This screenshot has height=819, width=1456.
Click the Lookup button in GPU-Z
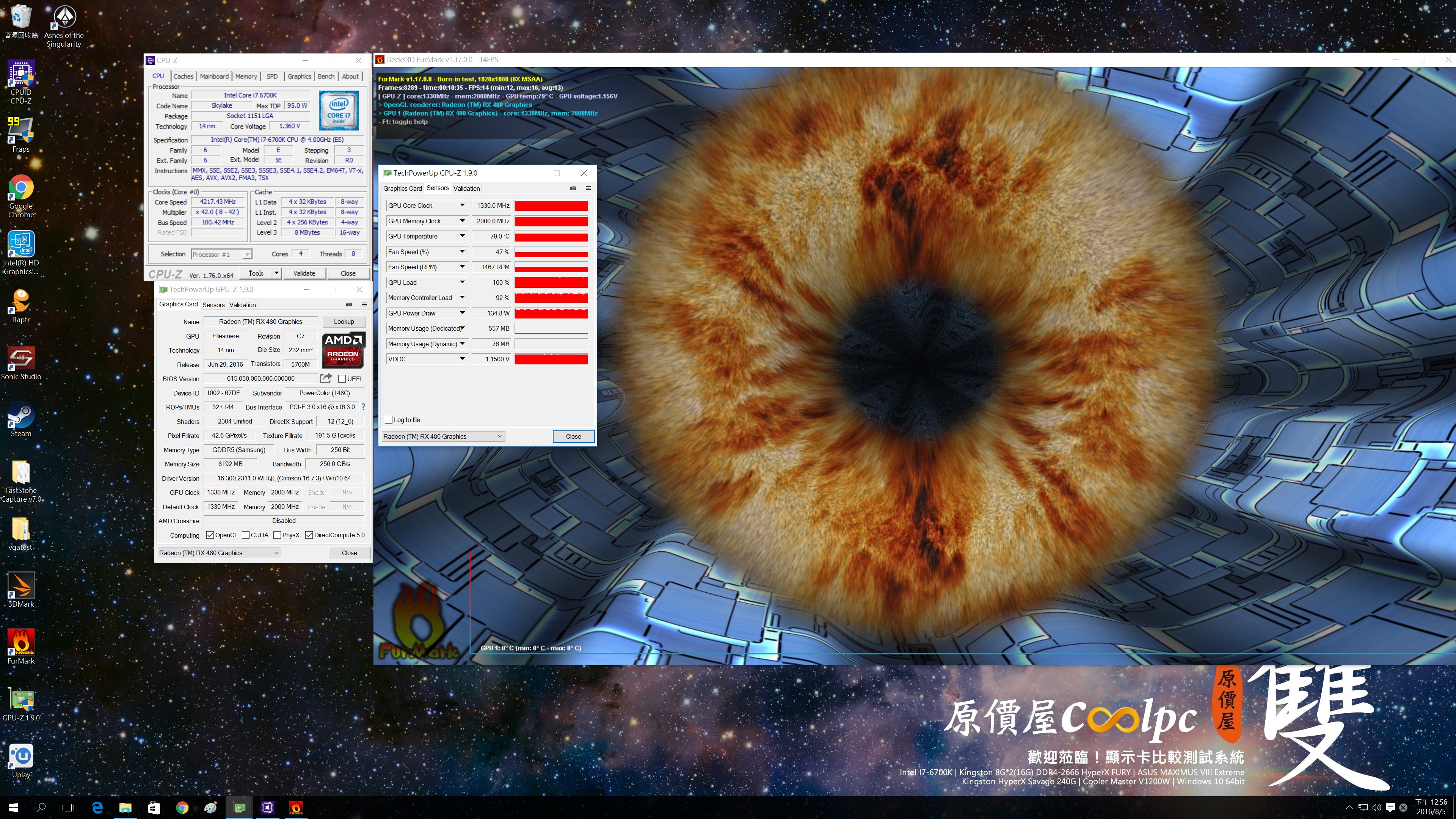pos(344,322)
